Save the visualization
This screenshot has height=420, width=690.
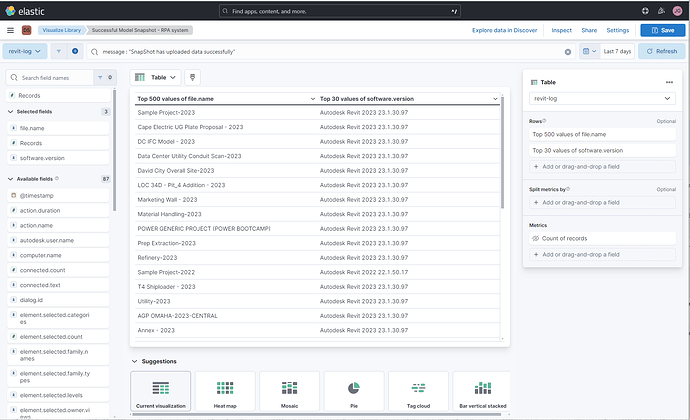tap(663, 30)
